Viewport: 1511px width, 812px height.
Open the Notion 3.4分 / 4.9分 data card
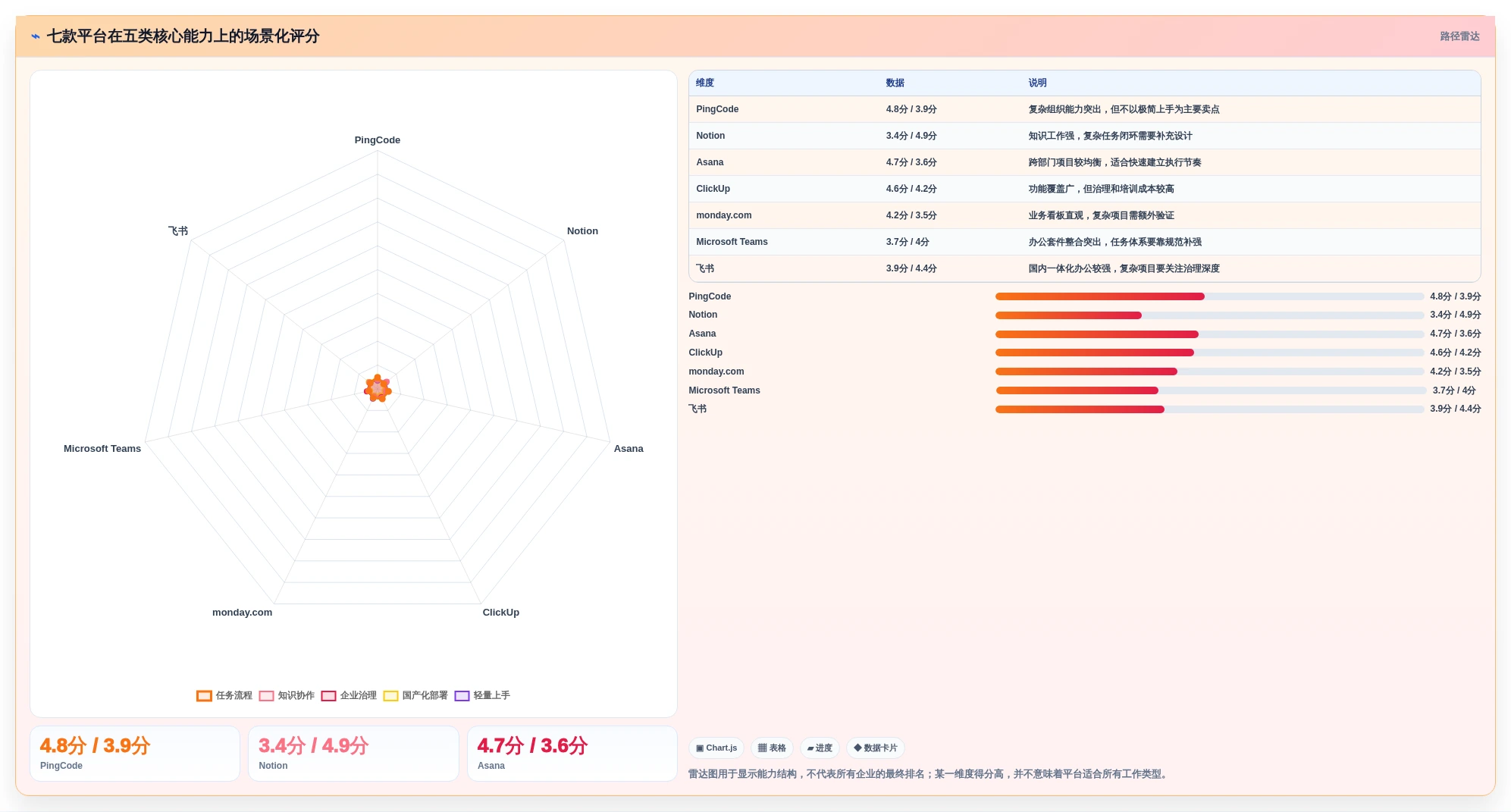click(x=353, y=754)
